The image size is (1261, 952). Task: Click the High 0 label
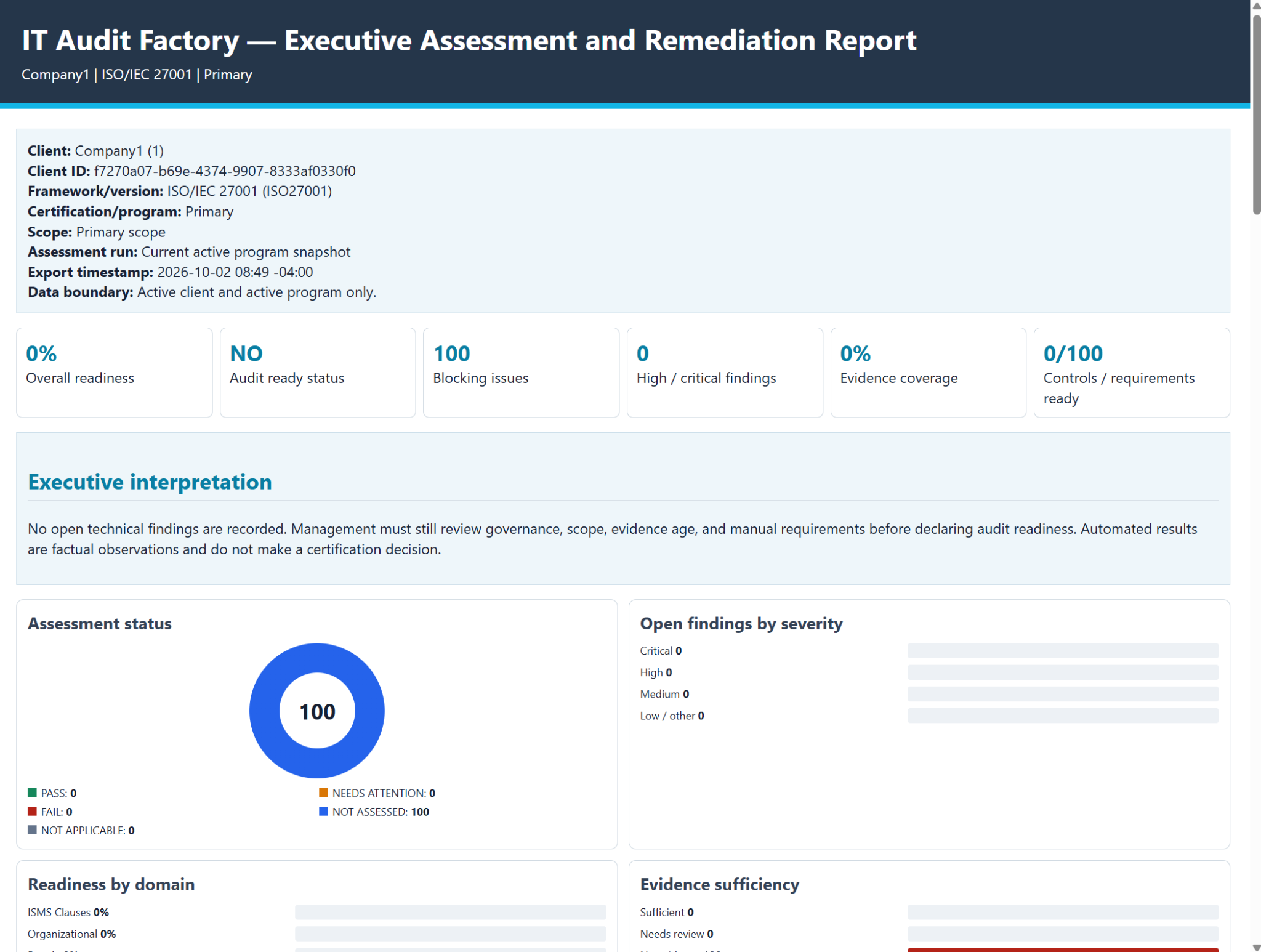click(656, 672)
